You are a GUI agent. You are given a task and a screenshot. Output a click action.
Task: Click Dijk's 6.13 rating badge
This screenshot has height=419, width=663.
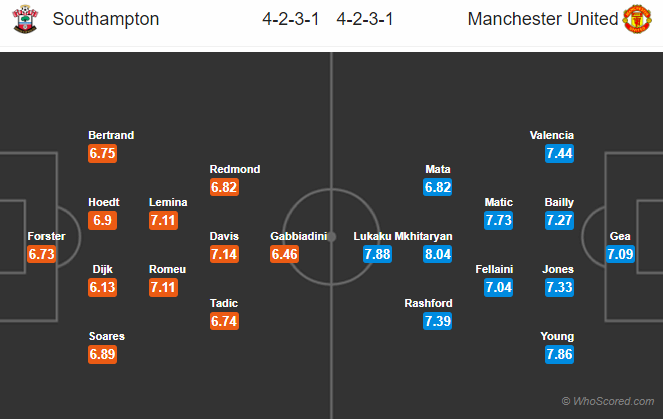(103, 287)
